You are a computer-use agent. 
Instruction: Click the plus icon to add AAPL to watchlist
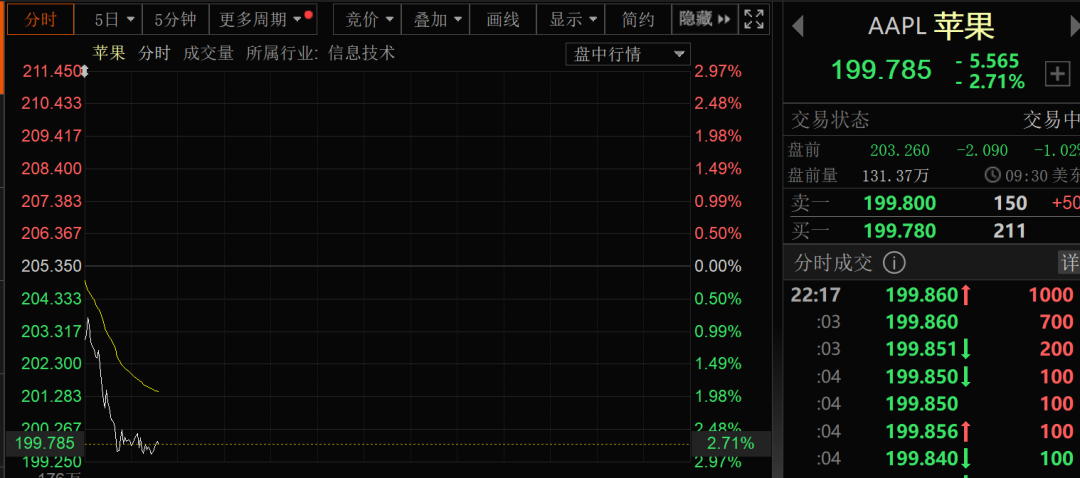pos(1057,74)
